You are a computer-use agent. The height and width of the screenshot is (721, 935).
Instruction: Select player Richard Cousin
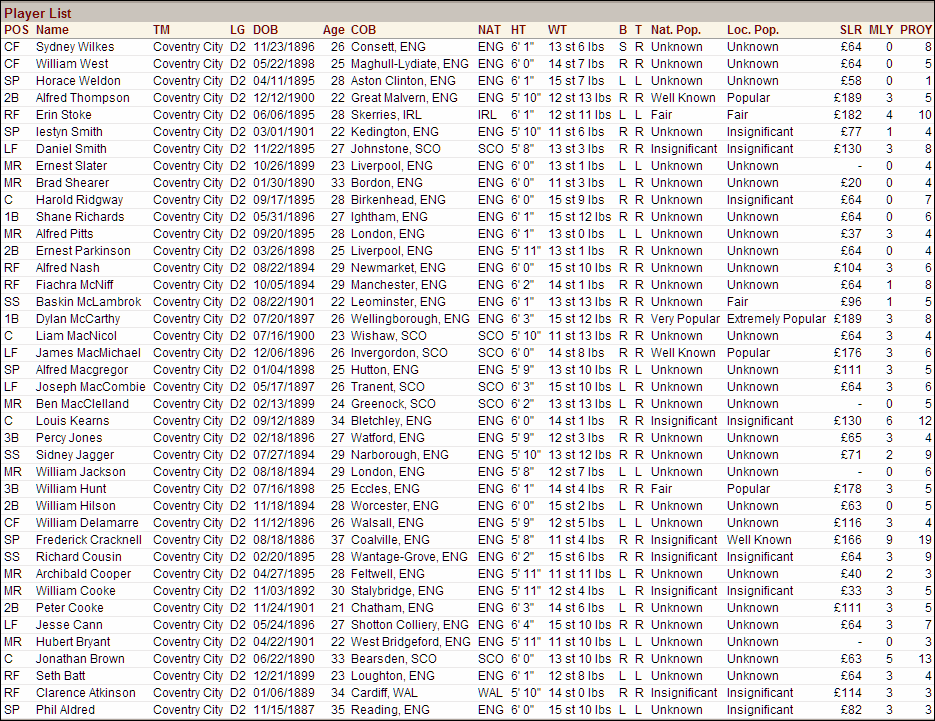tap(79, 557)
